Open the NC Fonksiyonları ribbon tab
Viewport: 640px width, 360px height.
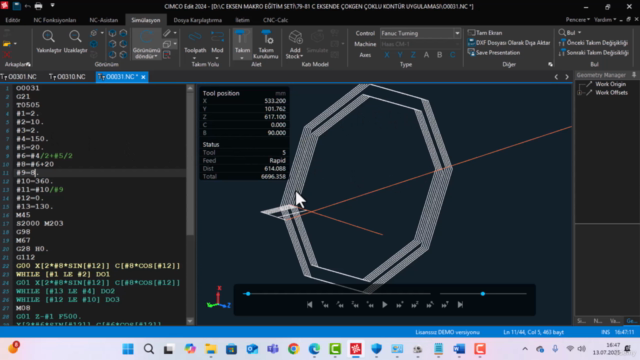(x=55, y=20)
